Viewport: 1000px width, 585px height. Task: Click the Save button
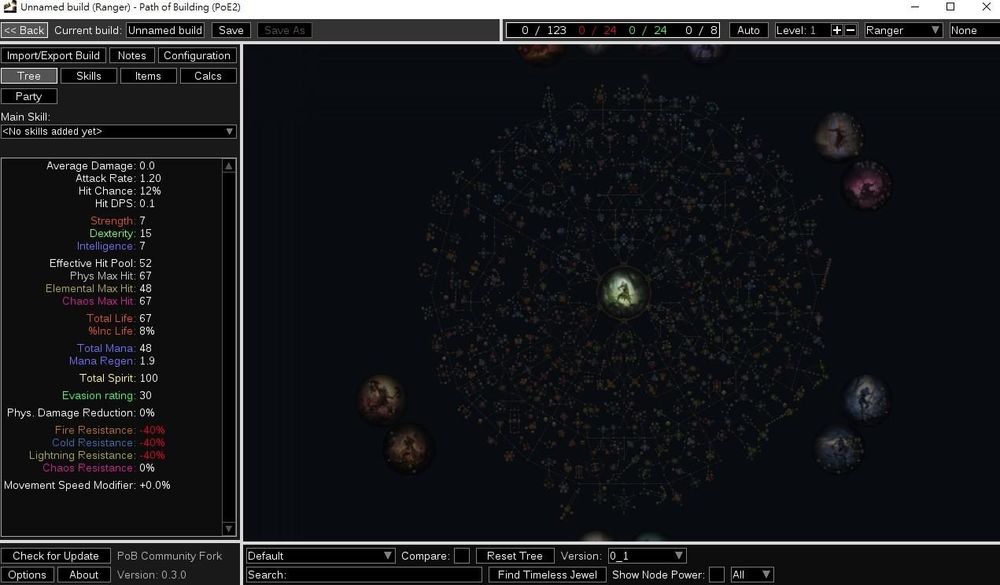[231, 30]
